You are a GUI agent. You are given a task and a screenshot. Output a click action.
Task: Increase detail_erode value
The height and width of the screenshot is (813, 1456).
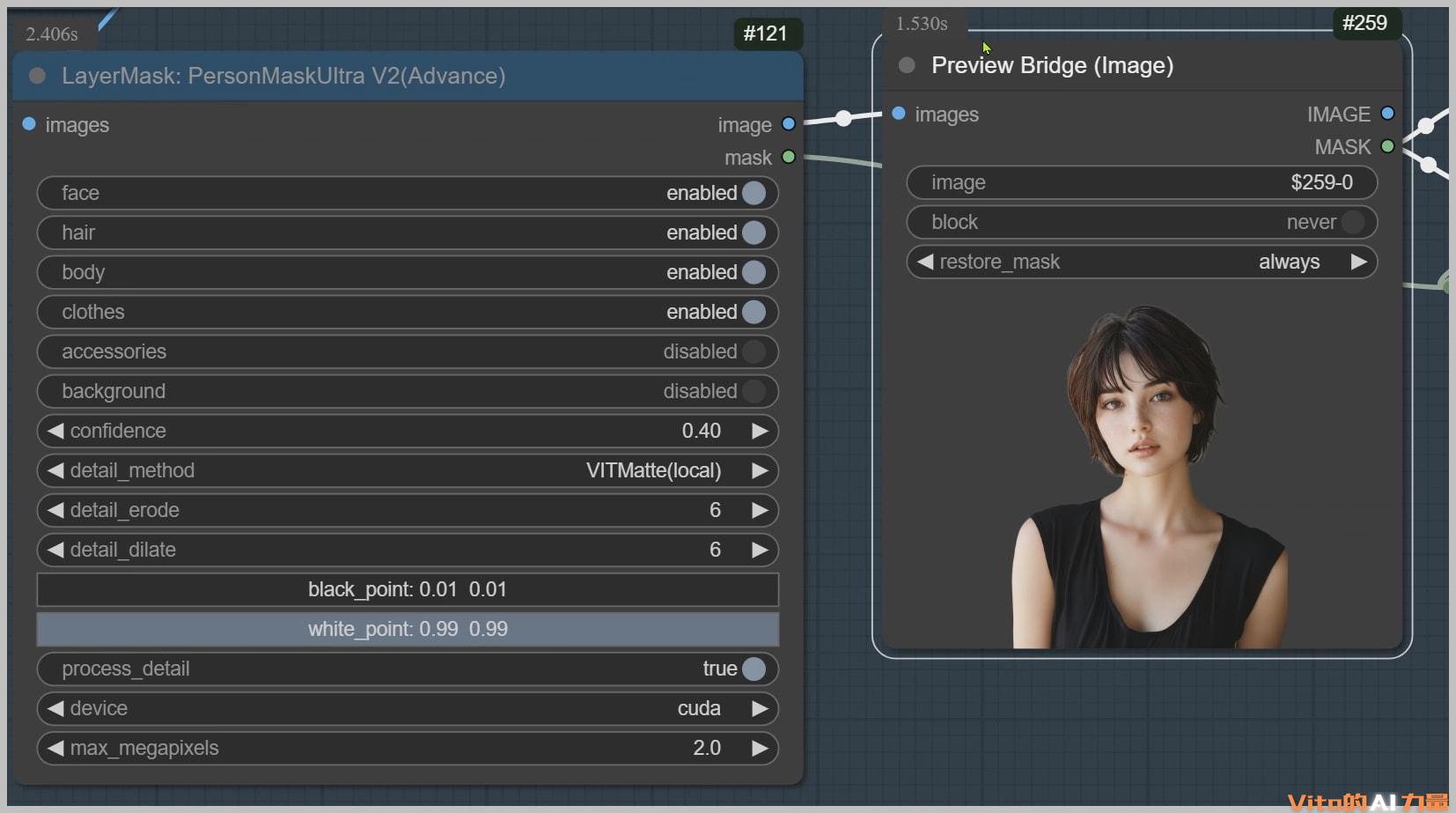760,510
